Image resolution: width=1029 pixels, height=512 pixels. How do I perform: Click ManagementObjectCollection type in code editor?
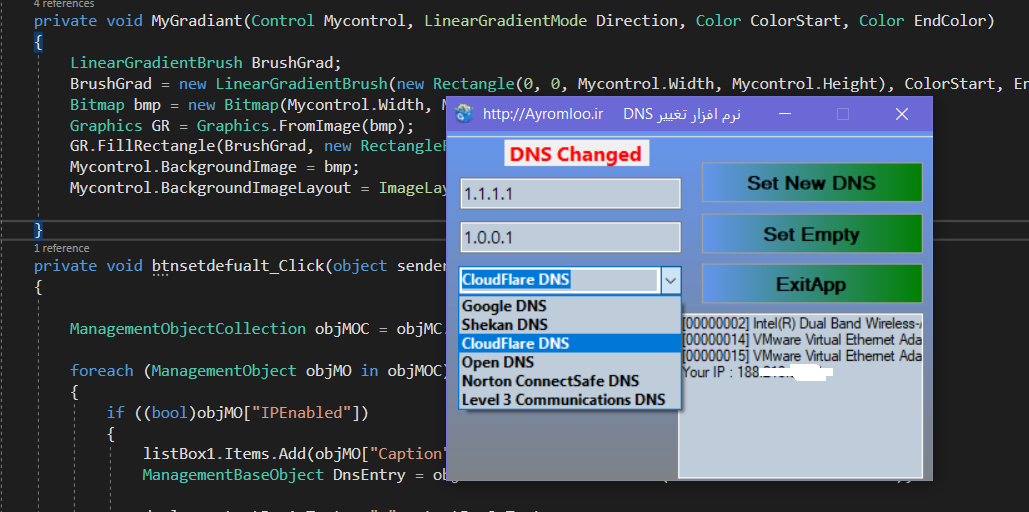[x=188, y=329]
